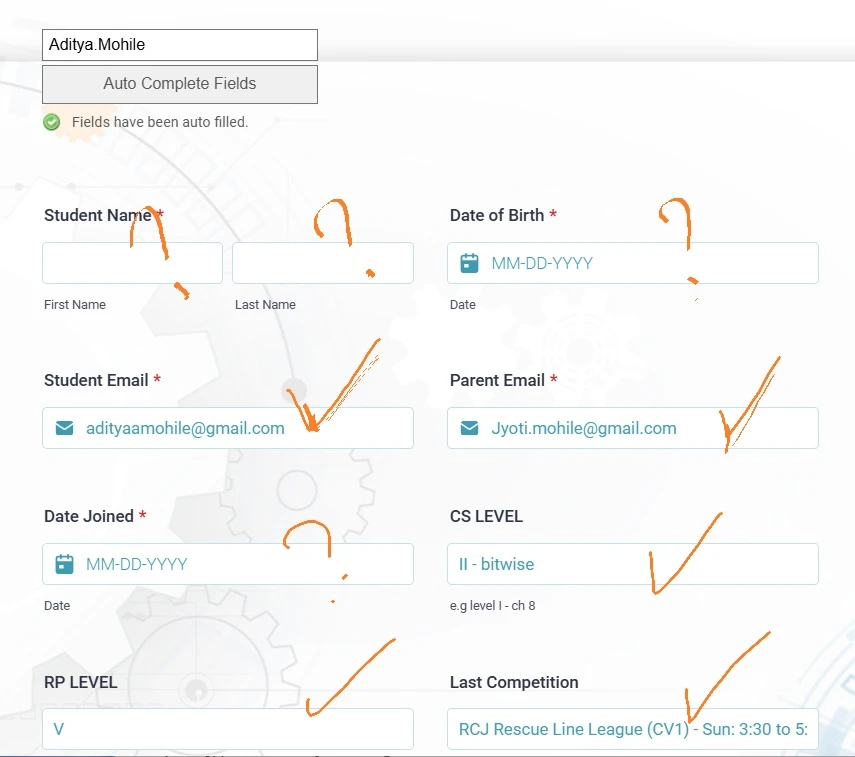This screenshot has width=855, height=757.
Task: Click 'Fields have been auto filled.' message
Action: pos(160,122)
